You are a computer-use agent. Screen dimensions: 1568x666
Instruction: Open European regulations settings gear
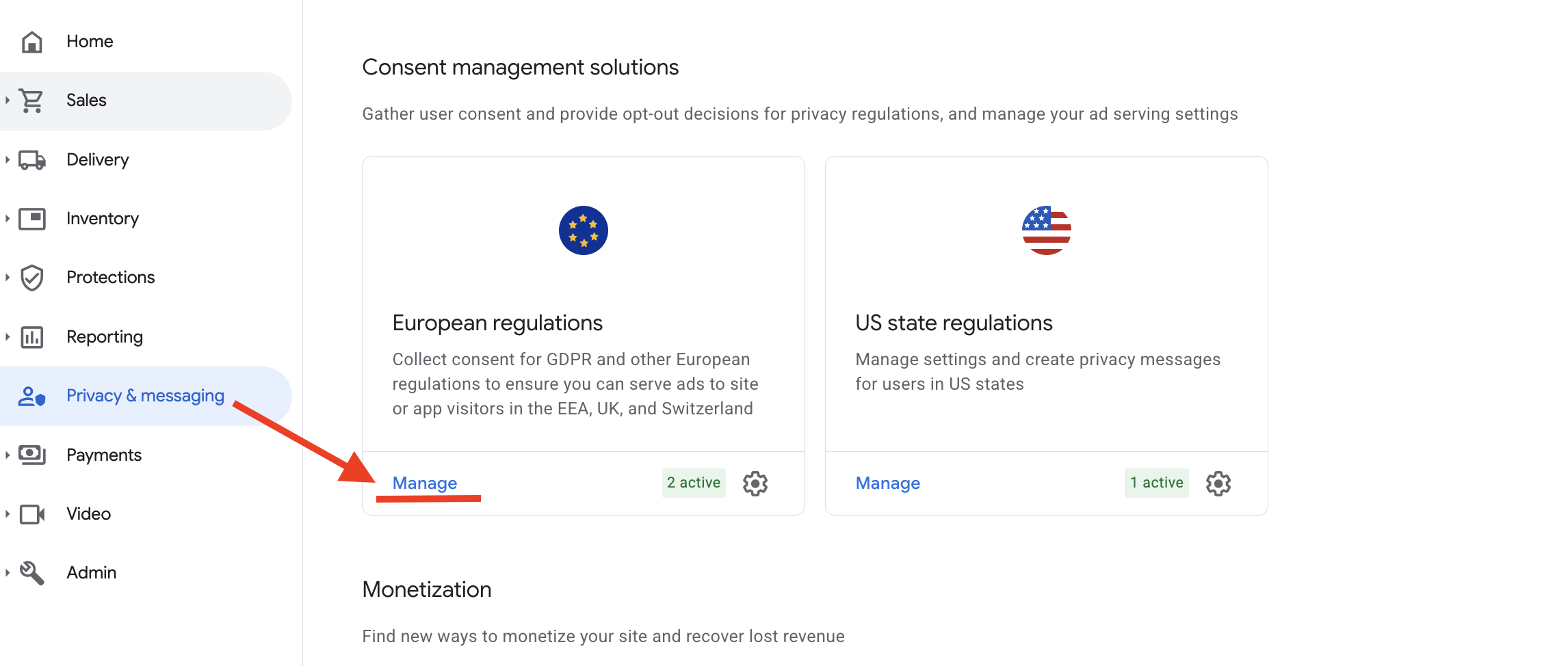click(755, 483)
